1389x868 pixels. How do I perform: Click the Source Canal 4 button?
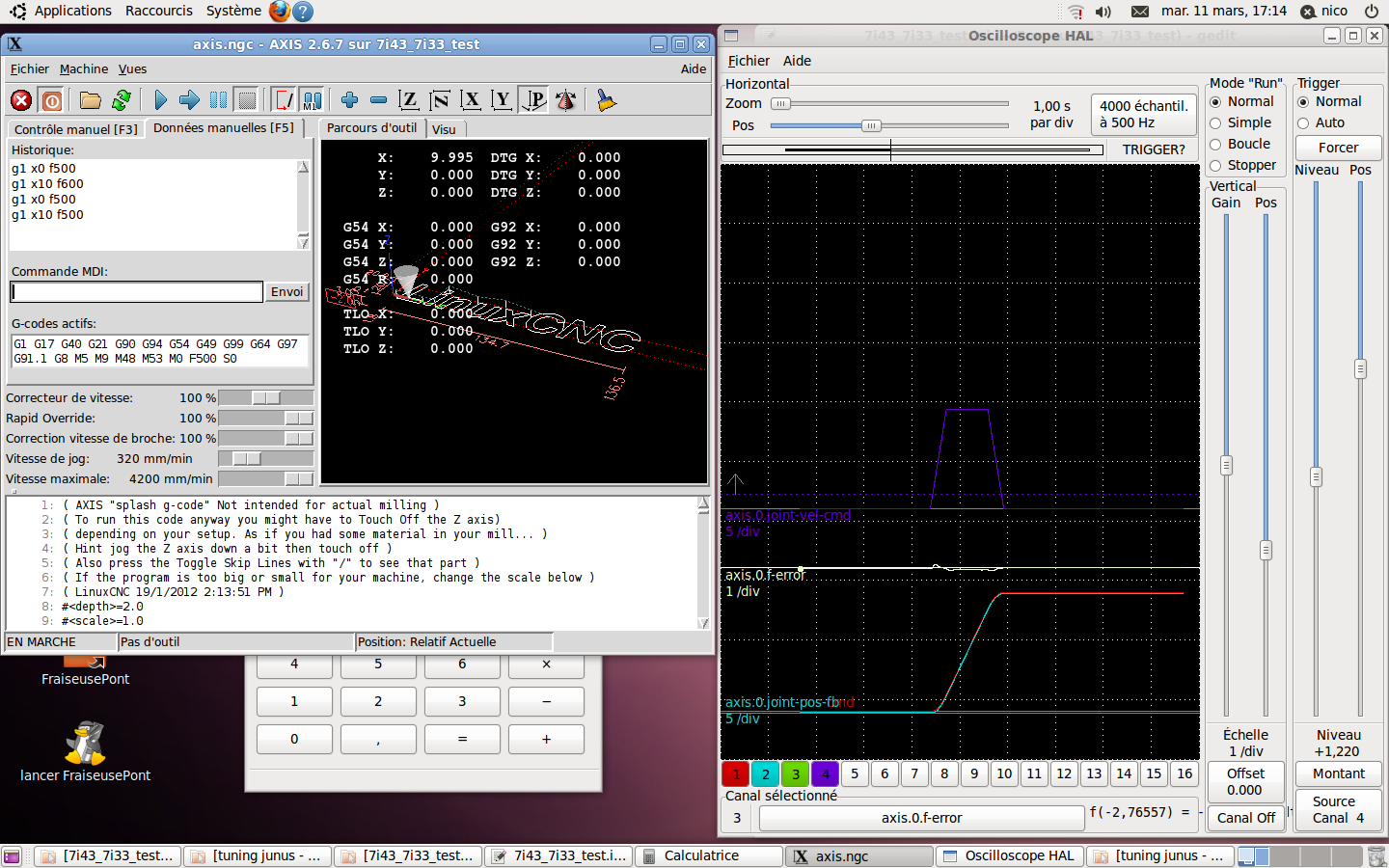pyautogui.click(x=1338, y=809)
